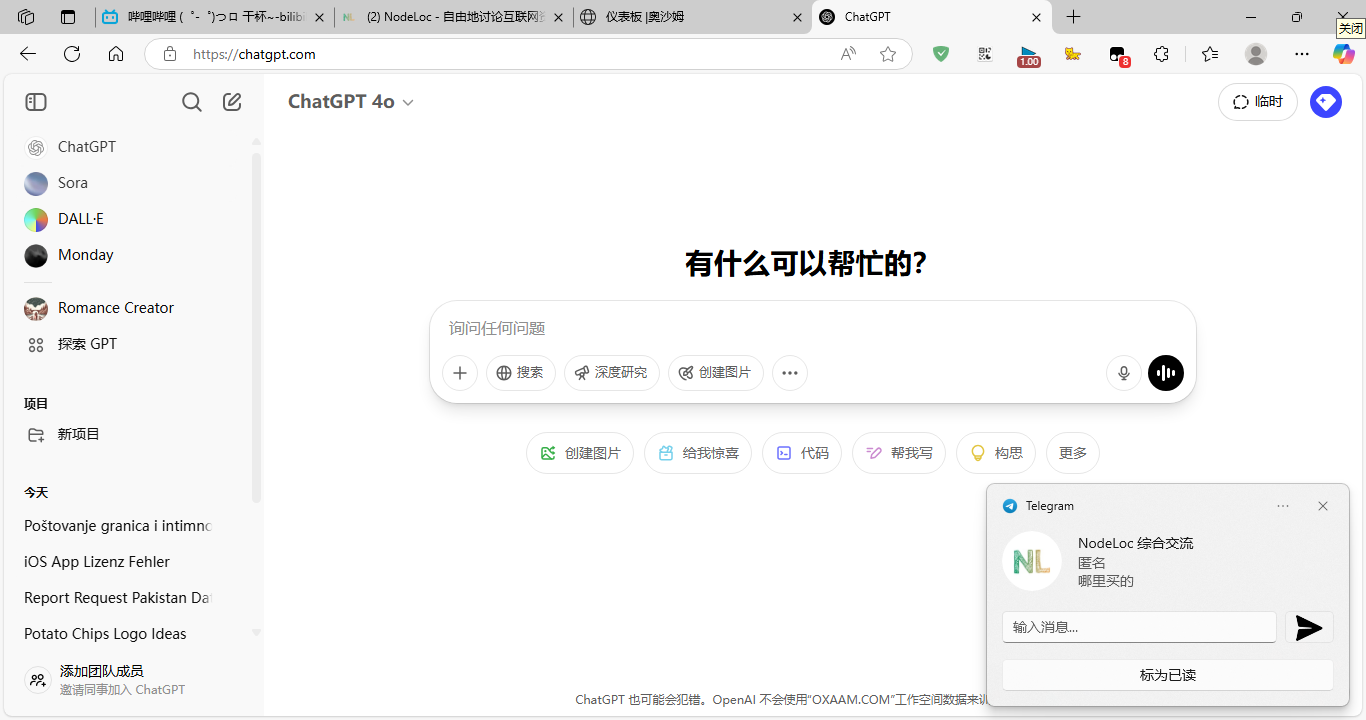1366x720 pixels.
Task: Switch to the 仪表板 奥沙姆 tab
Action: [690, 17]
